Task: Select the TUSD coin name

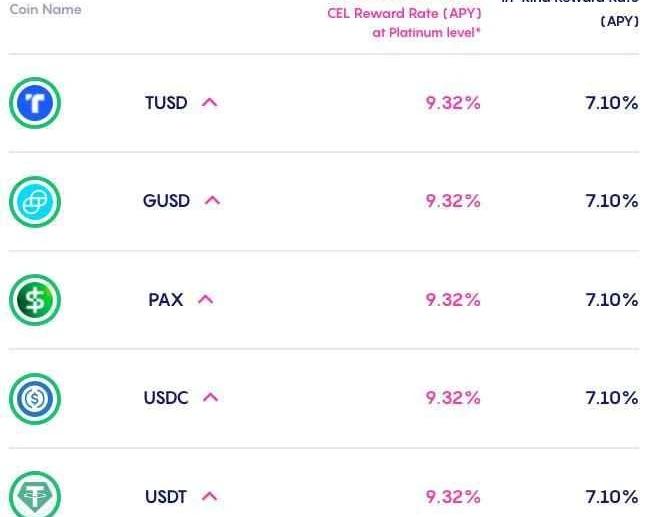Action: click(166, 103)
